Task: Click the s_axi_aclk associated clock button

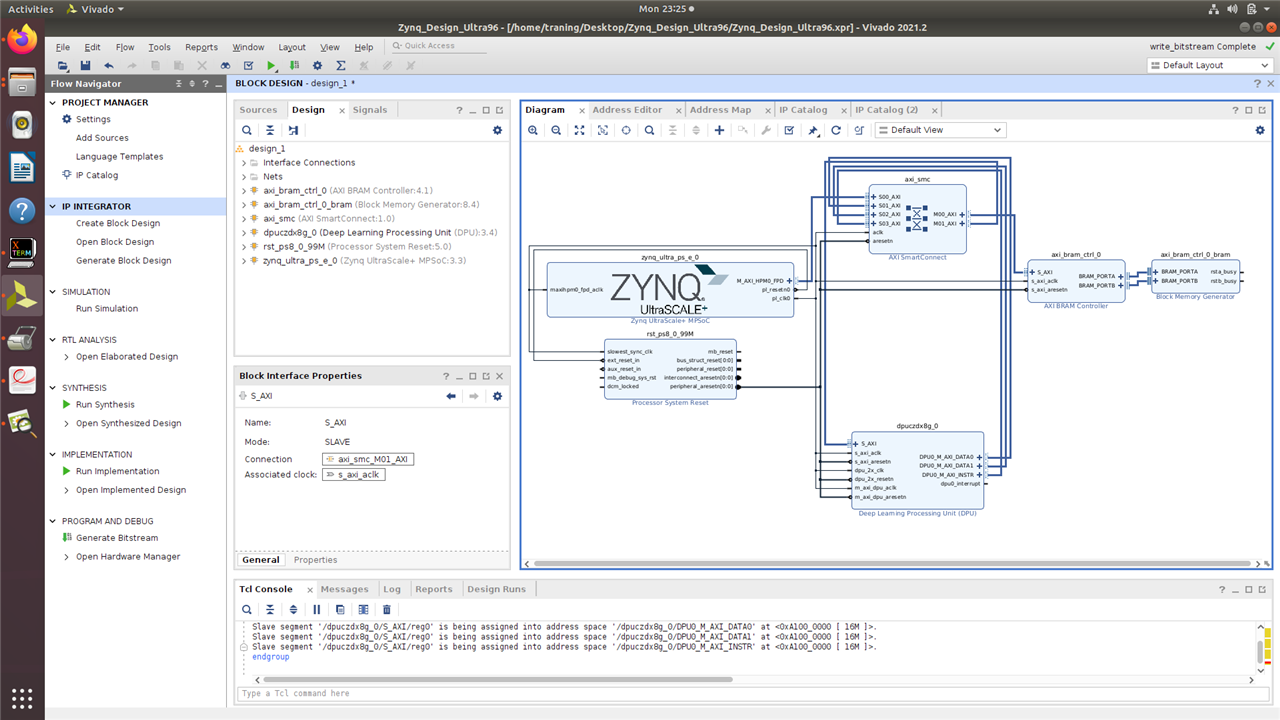Action: point(353,475)
